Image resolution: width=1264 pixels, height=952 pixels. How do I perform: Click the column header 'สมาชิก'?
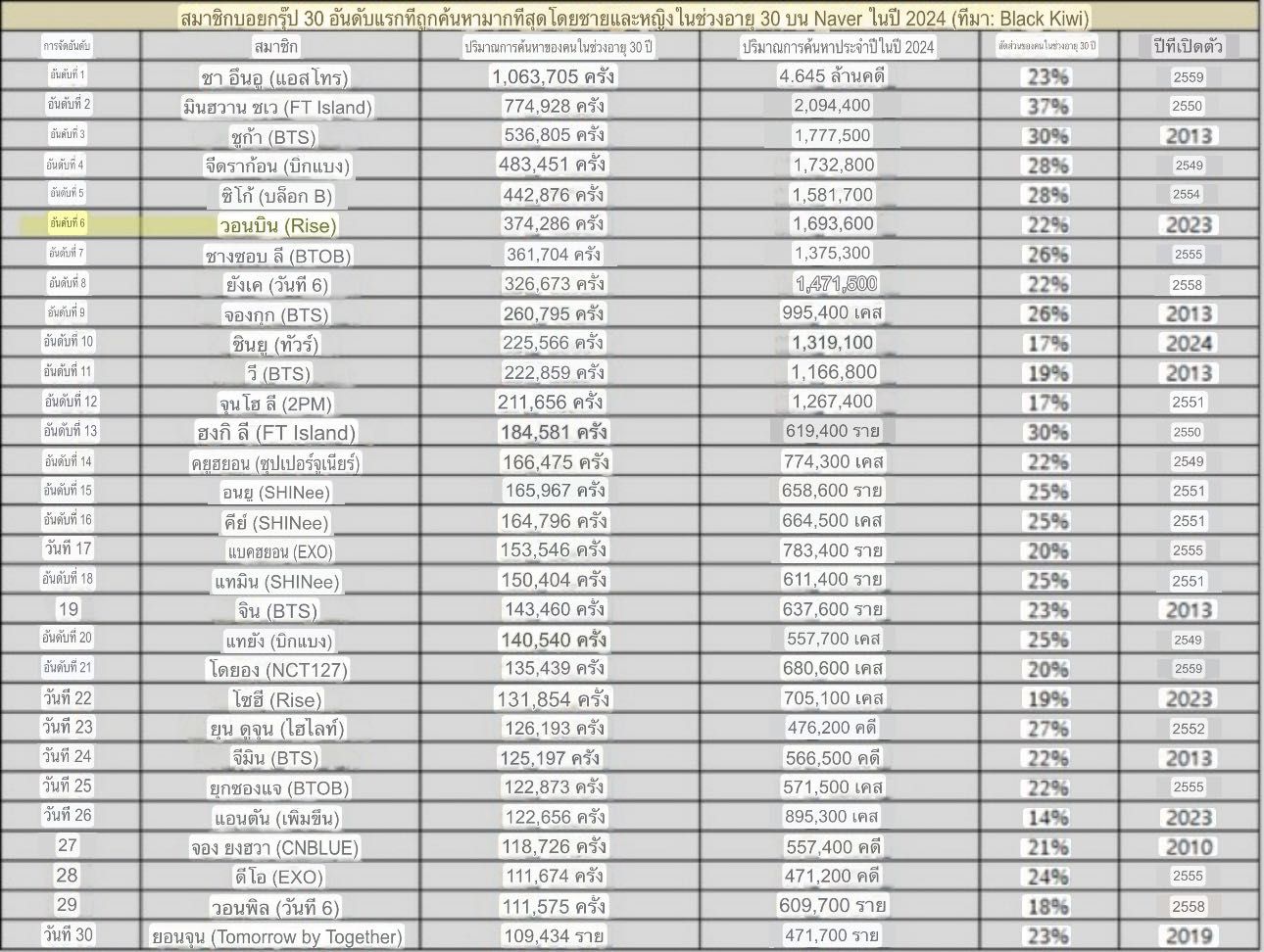coord(276,45)
